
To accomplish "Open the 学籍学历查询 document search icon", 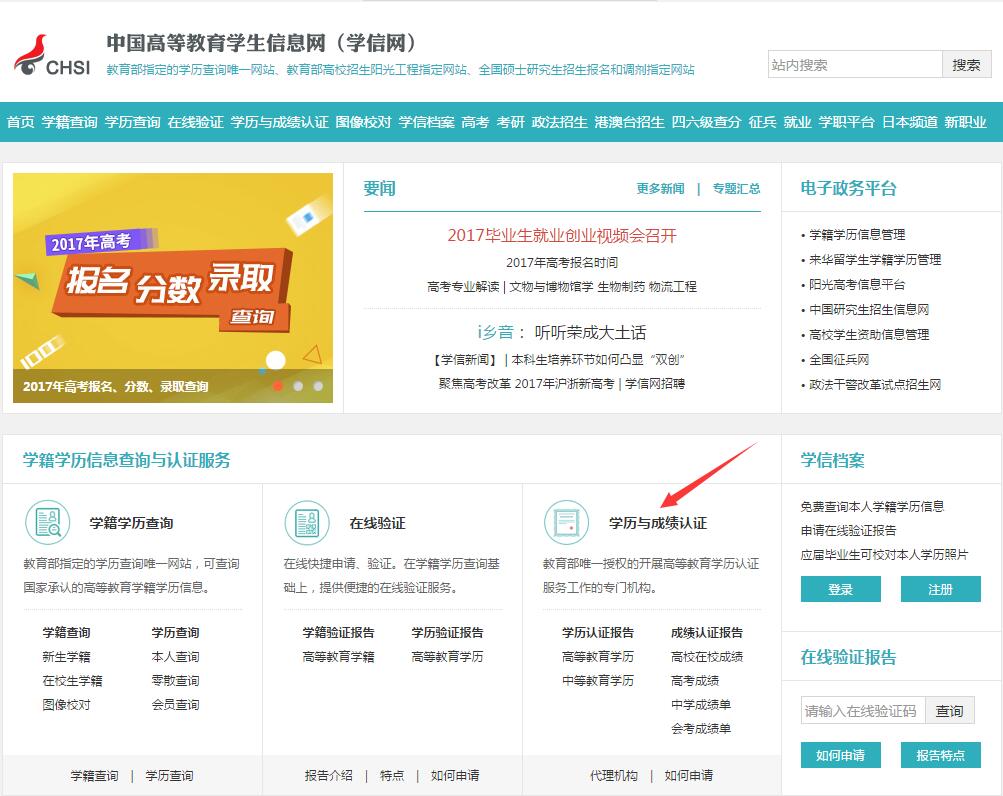I will tap(47, 522).
